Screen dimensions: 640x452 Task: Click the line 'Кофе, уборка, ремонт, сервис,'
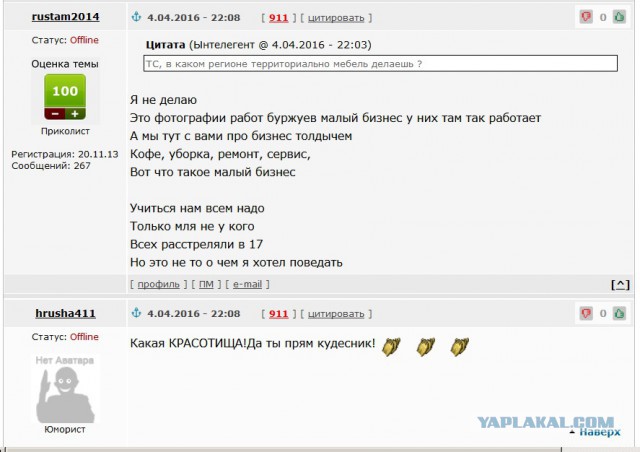[x=220, y=154]
